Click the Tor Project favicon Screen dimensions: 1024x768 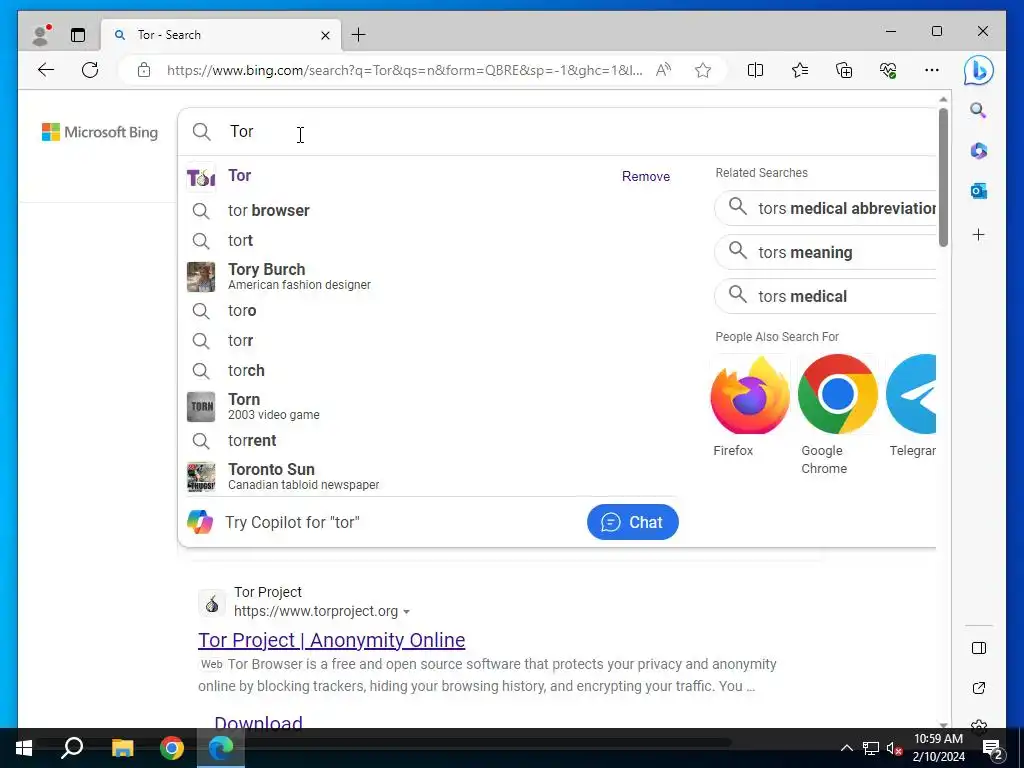(212, 603)
